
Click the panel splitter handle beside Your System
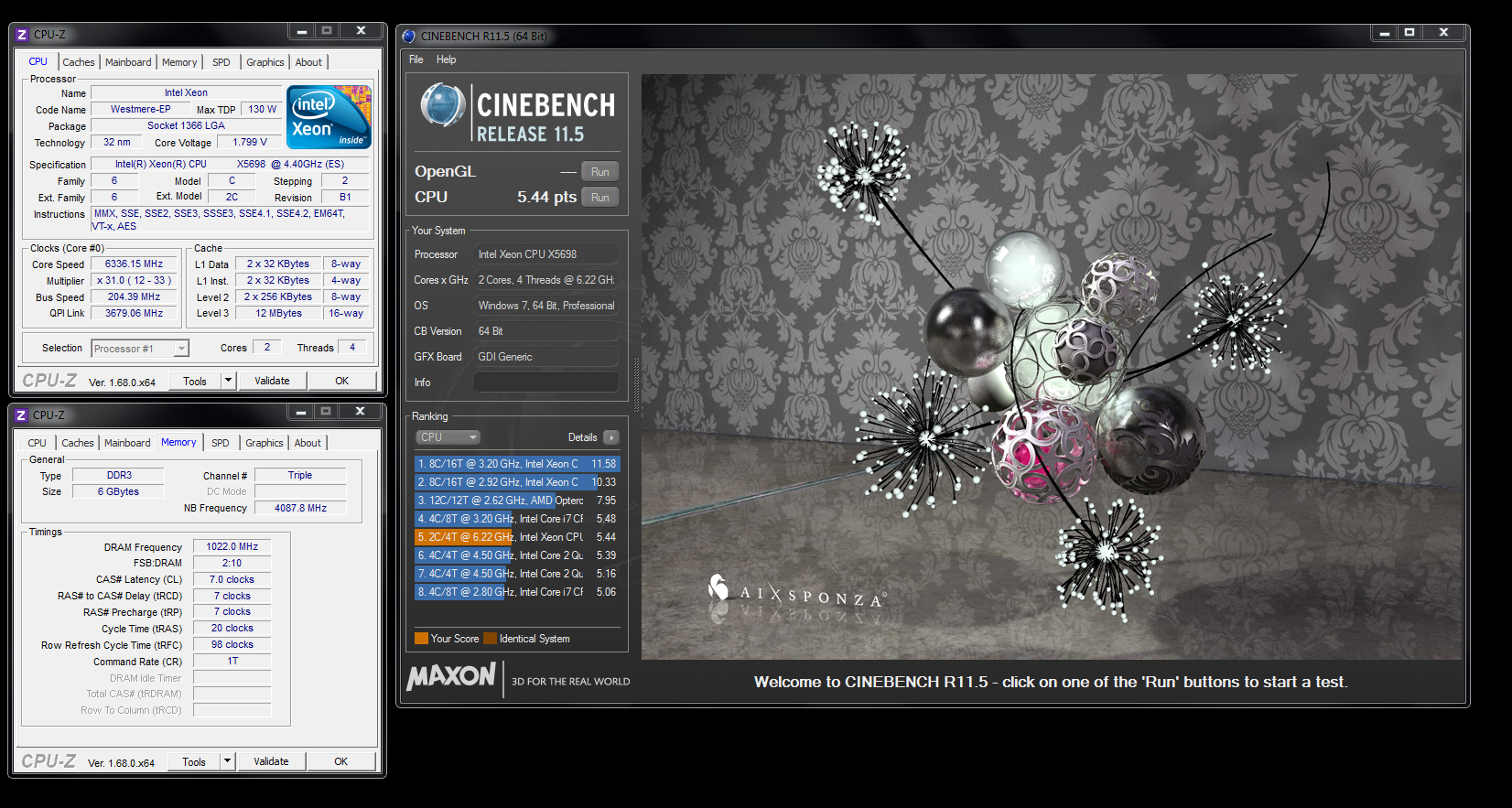click(x=636, y=385)
